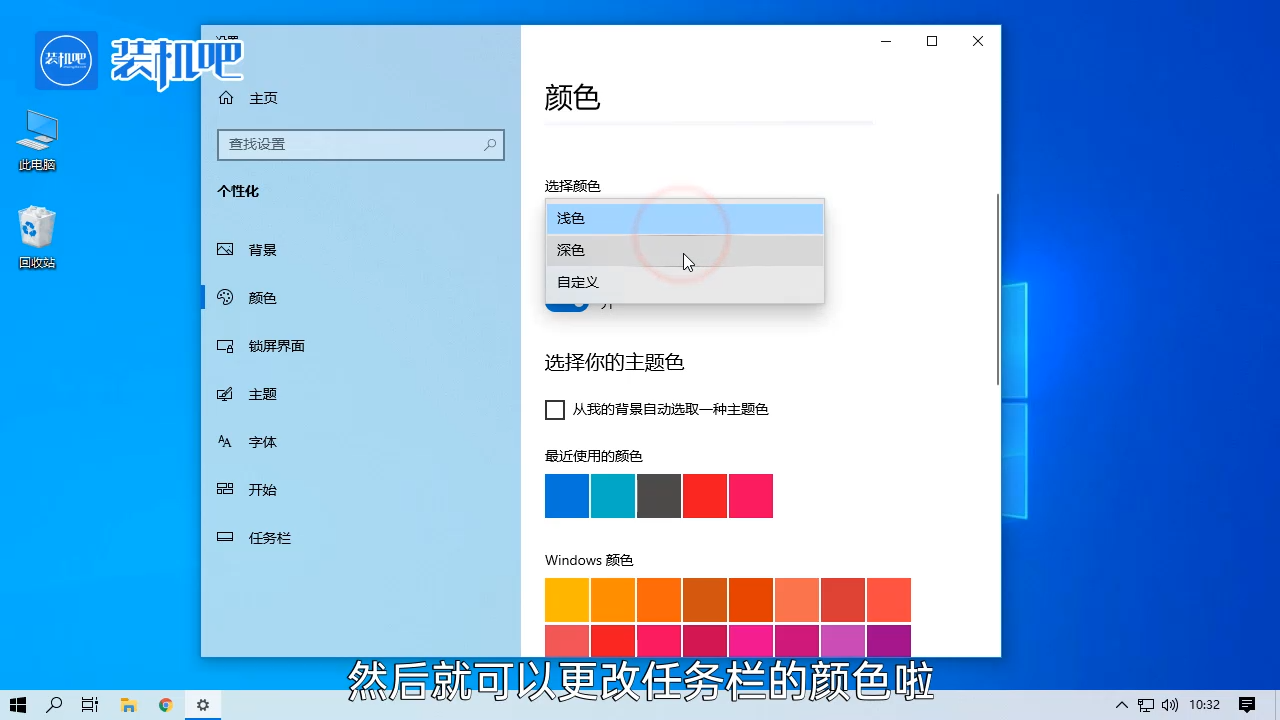Pick the red Windows color swatch

point(613,641)
